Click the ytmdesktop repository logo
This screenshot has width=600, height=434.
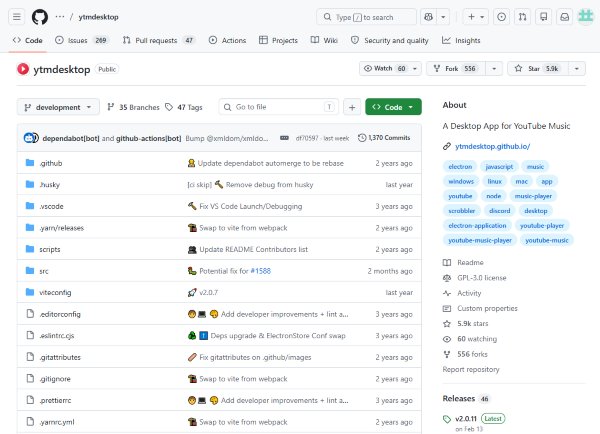[23, 69]
